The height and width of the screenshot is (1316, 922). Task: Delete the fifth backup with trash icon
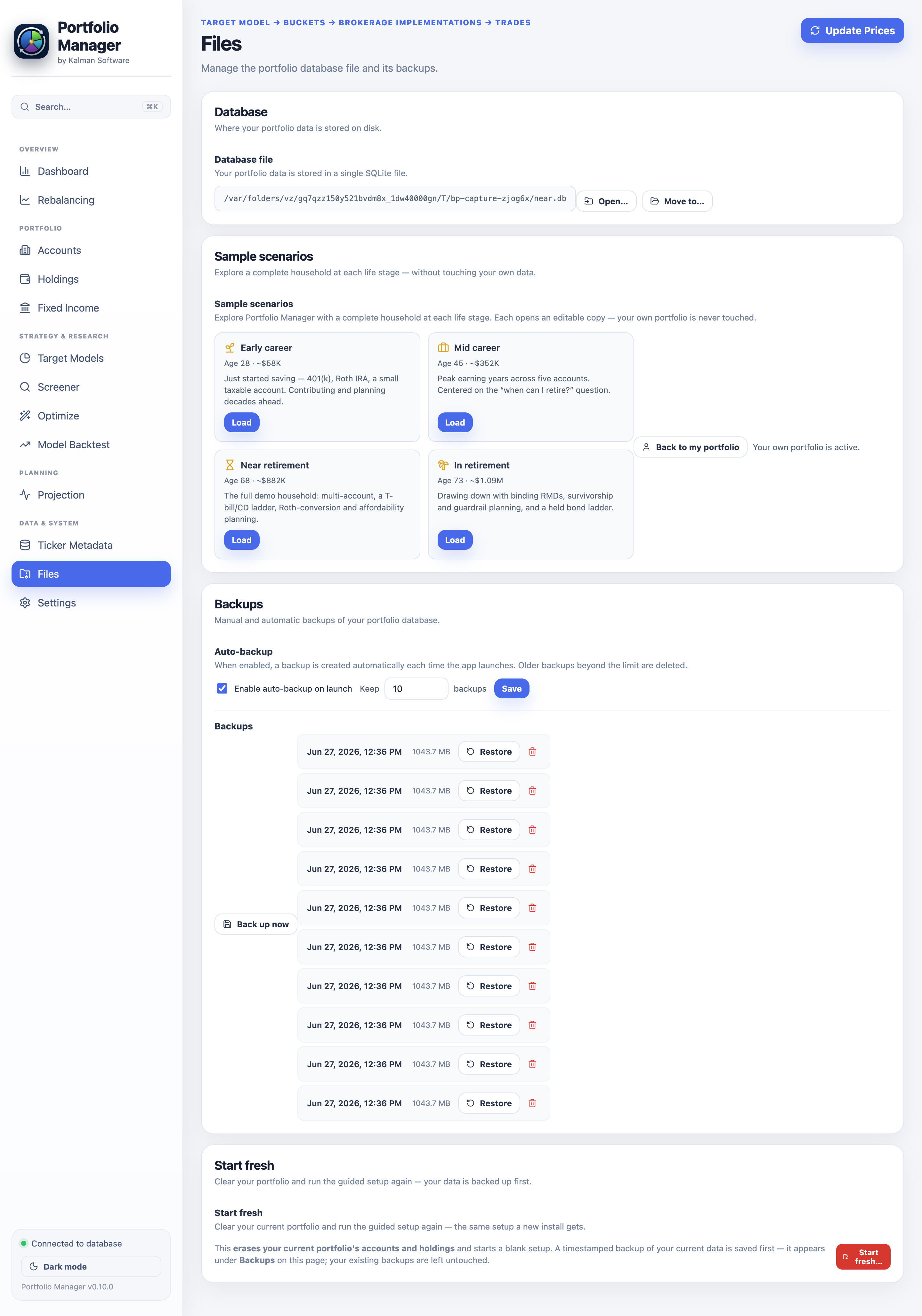pyautogui.click(x=532, y=908)
